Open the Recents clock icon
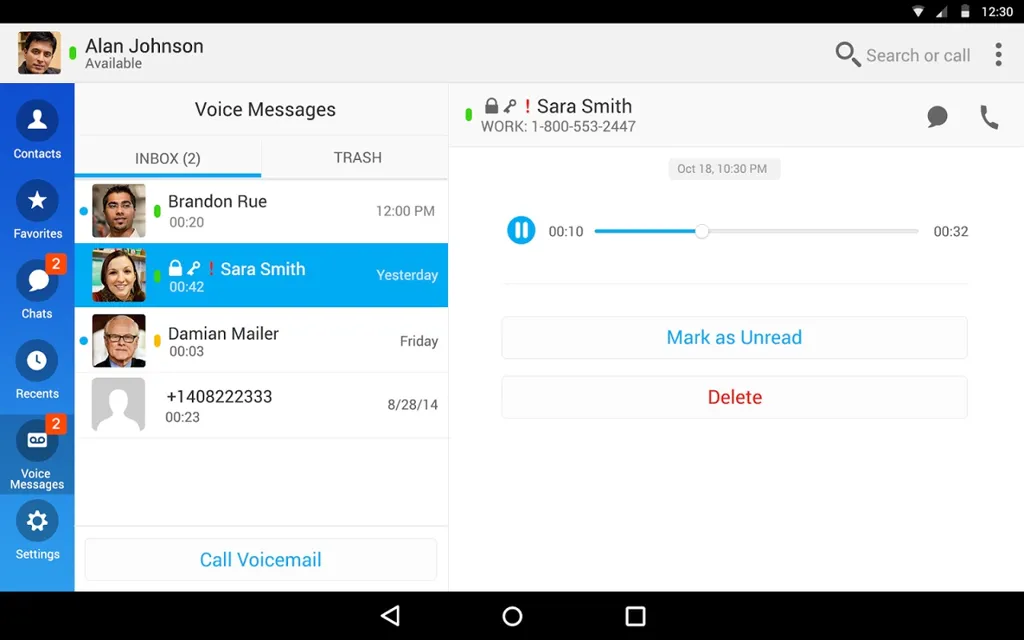The image size is (1024, 640). click(x=37, y=360)
